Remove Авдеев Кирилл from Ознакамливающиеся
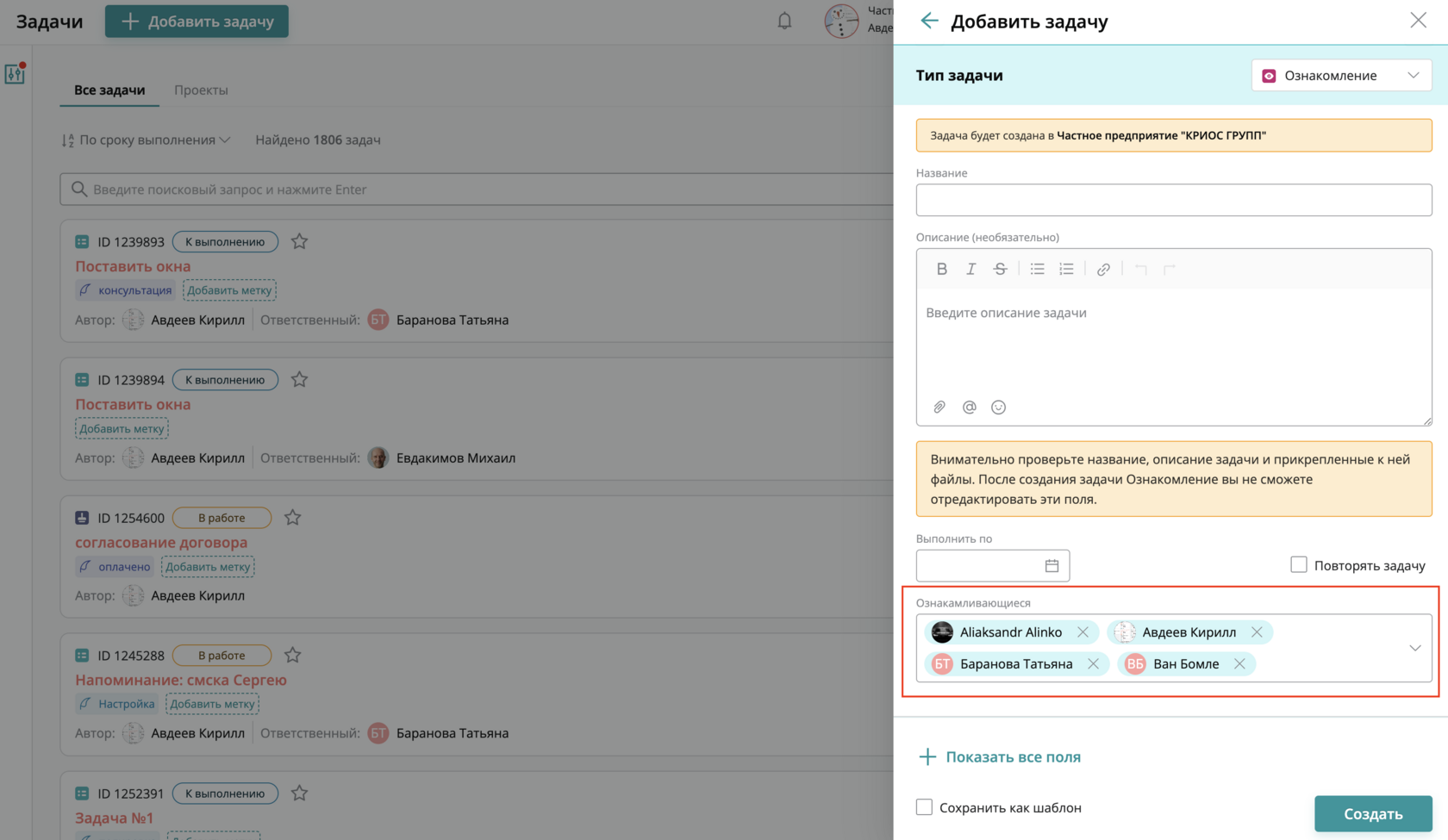Screen dimensions: 1448x840 click(x=1257, y=632)
